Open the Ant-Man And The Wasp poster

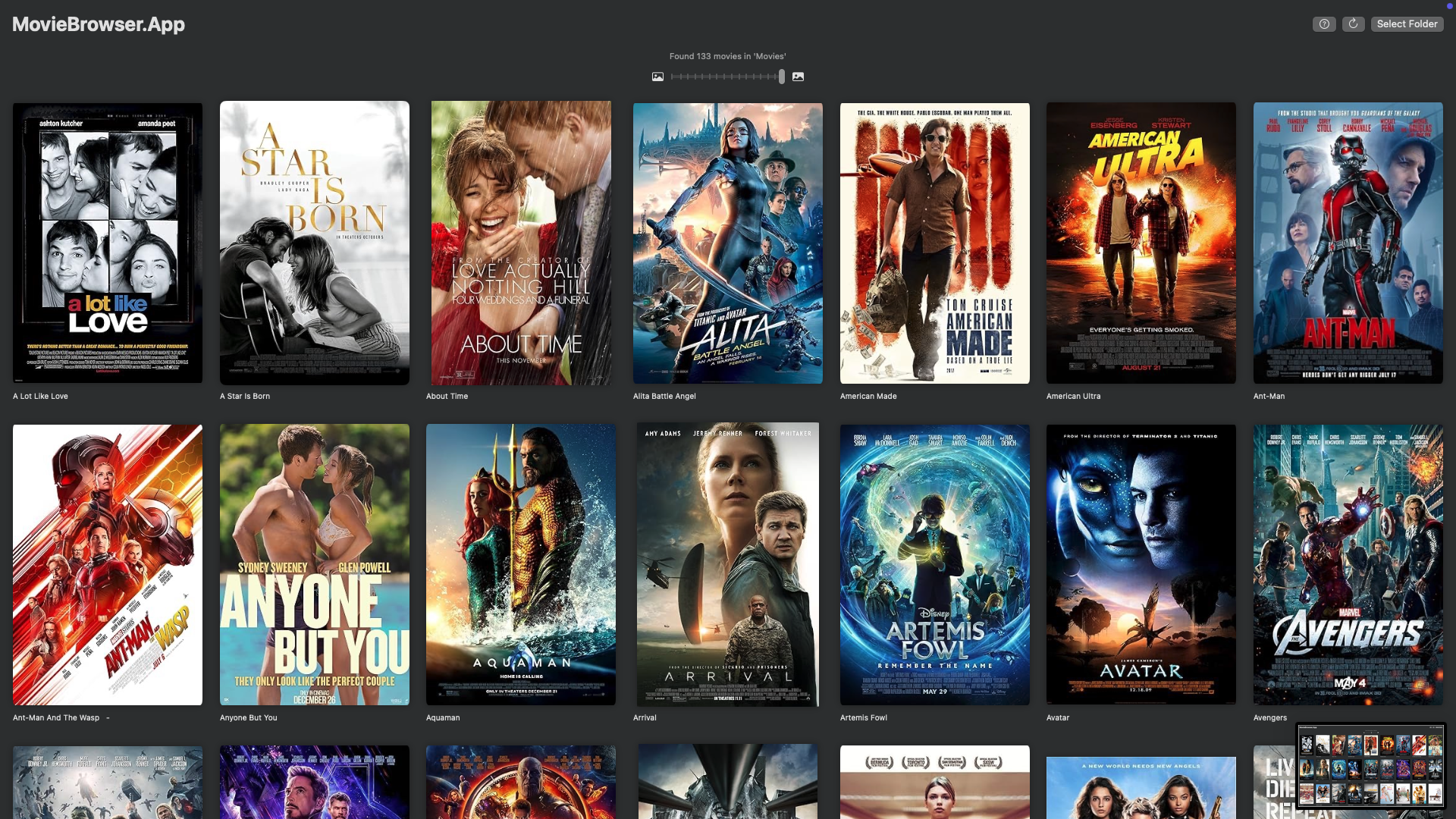point(108,565)
